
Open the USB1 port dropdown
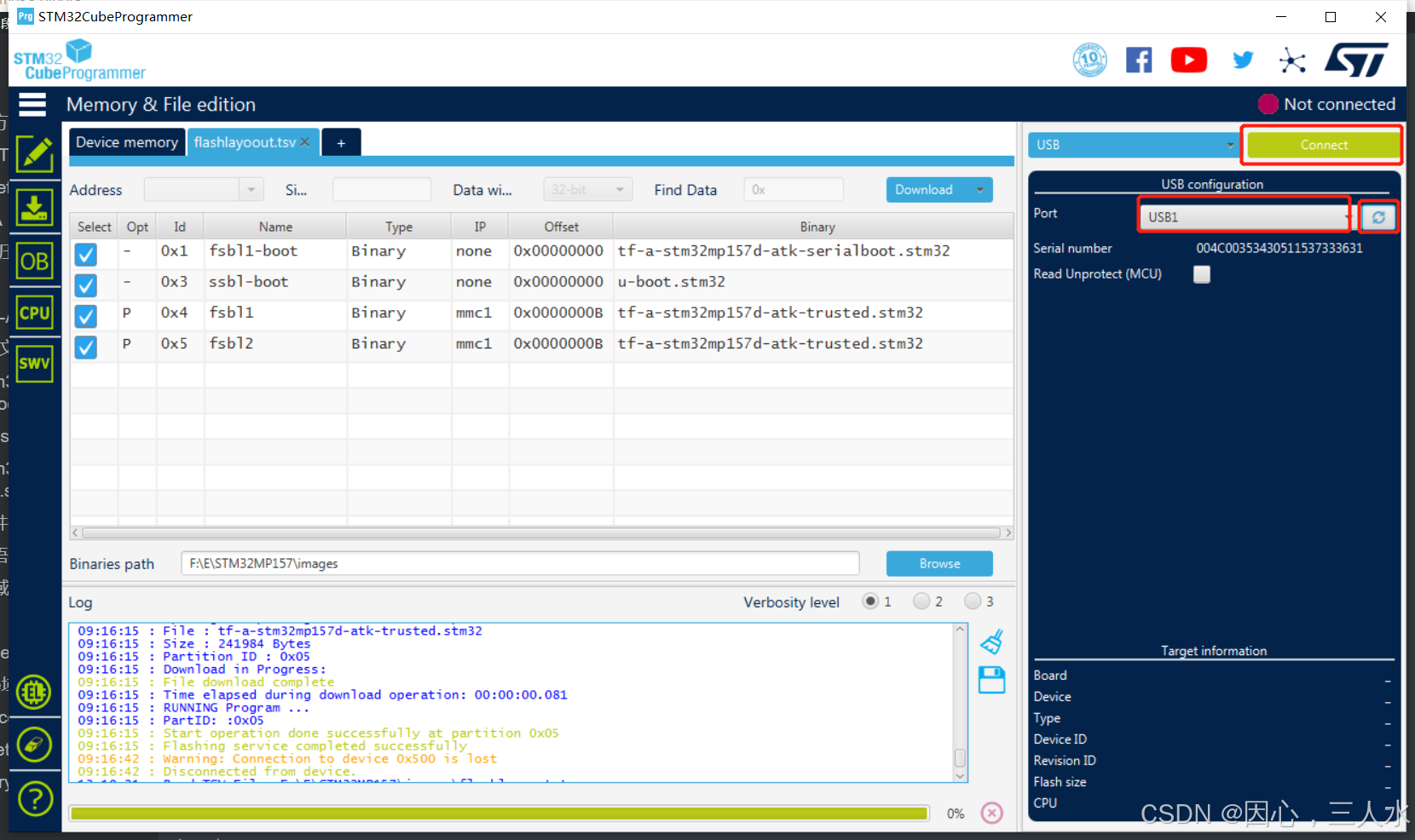(x=1245, y=217)
